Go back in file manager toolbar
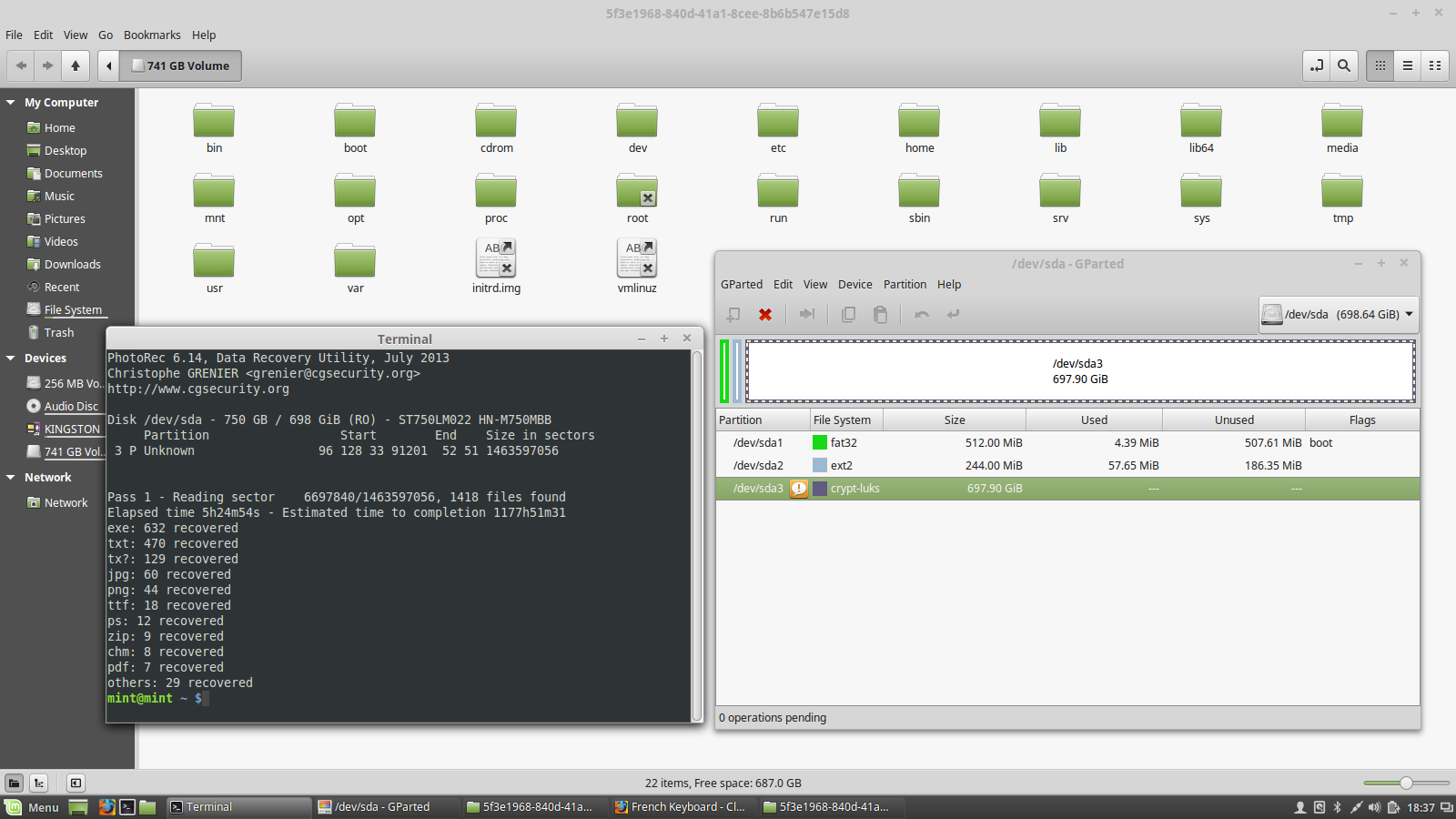1456x819 pixels. tap(21, 66)
